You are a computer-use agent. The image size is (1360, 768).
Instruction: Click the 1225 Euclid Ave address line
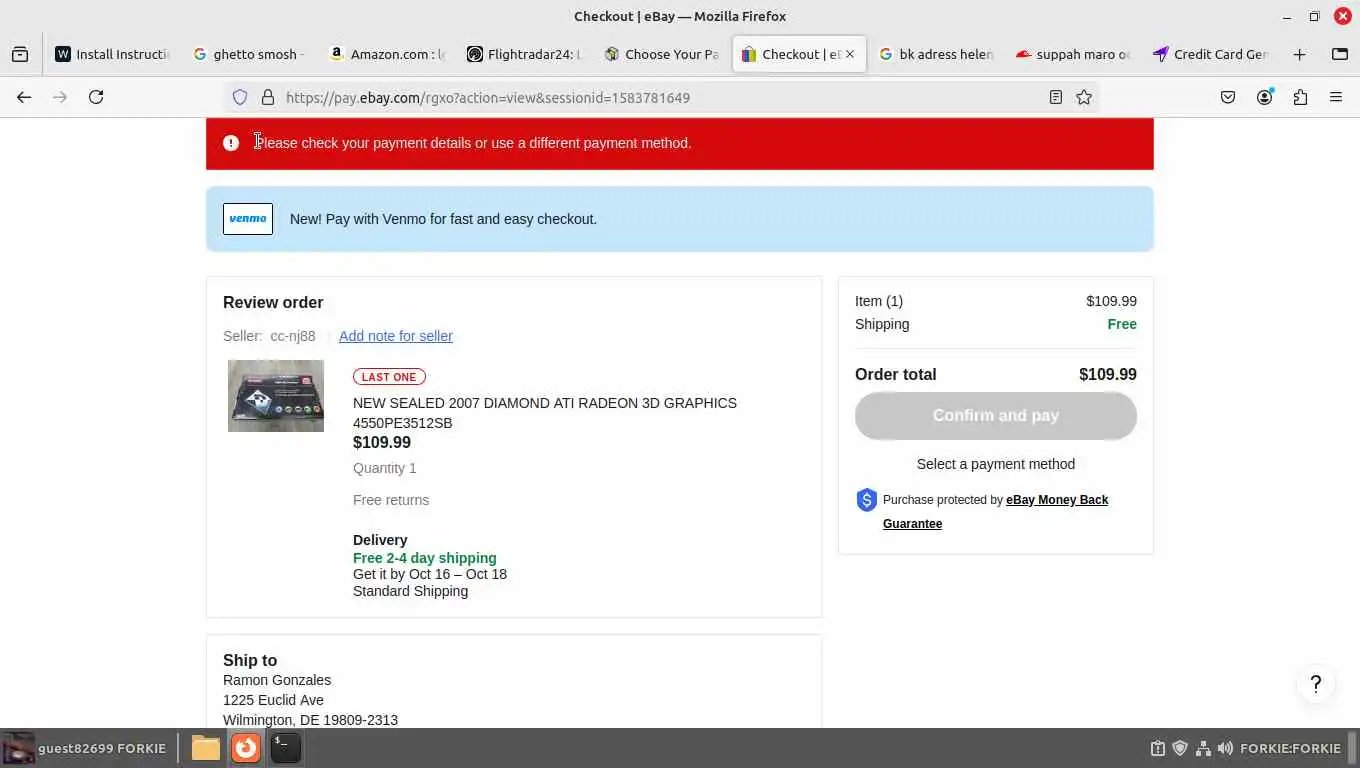[273, 700]
